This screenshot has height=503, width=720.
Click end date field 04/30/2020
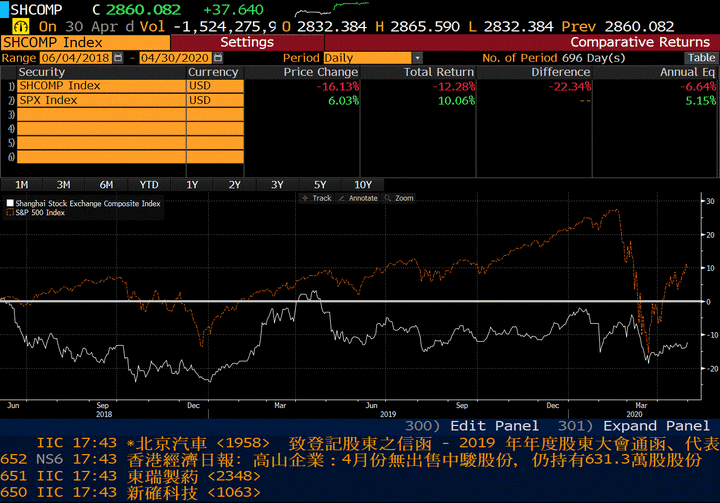[x=175, y=58]
